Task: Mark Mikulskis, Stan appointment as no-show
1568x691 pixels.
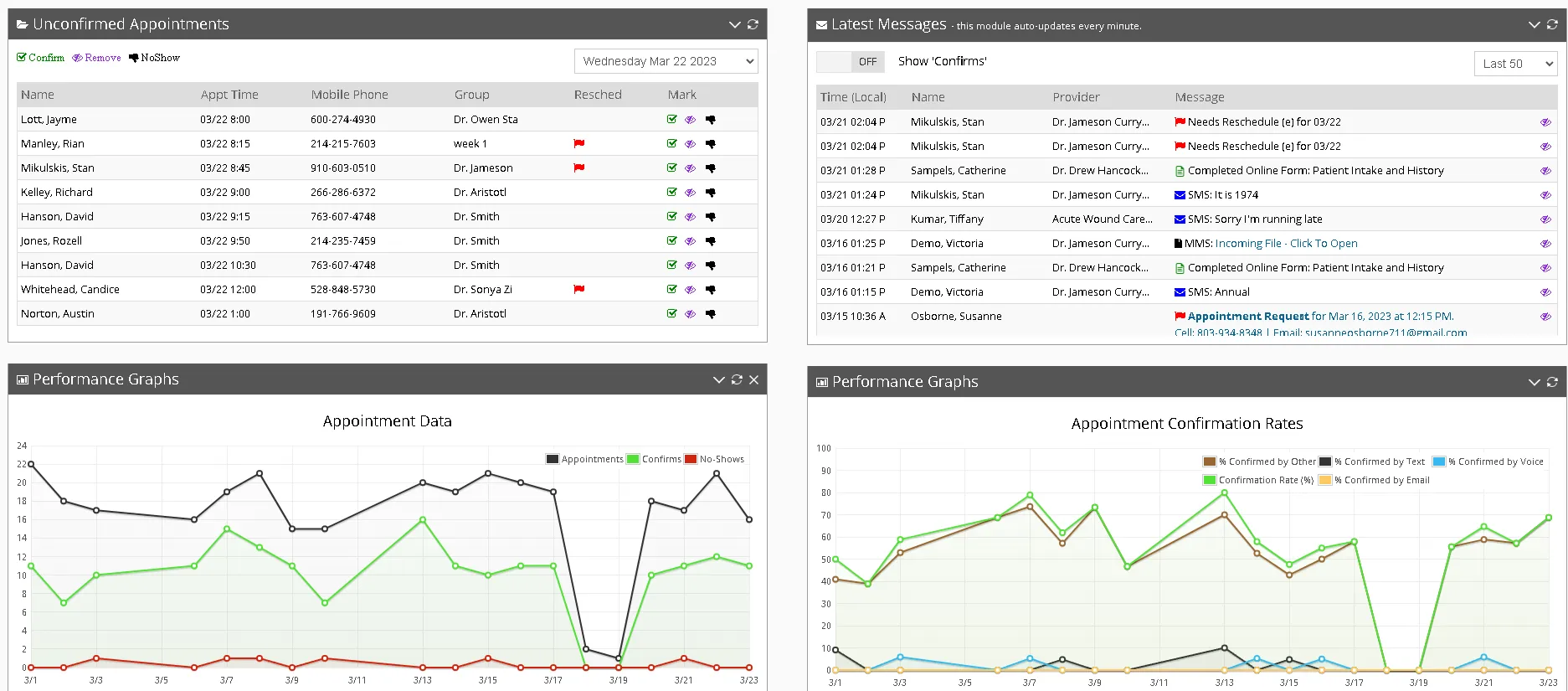Action: point(711,168)
